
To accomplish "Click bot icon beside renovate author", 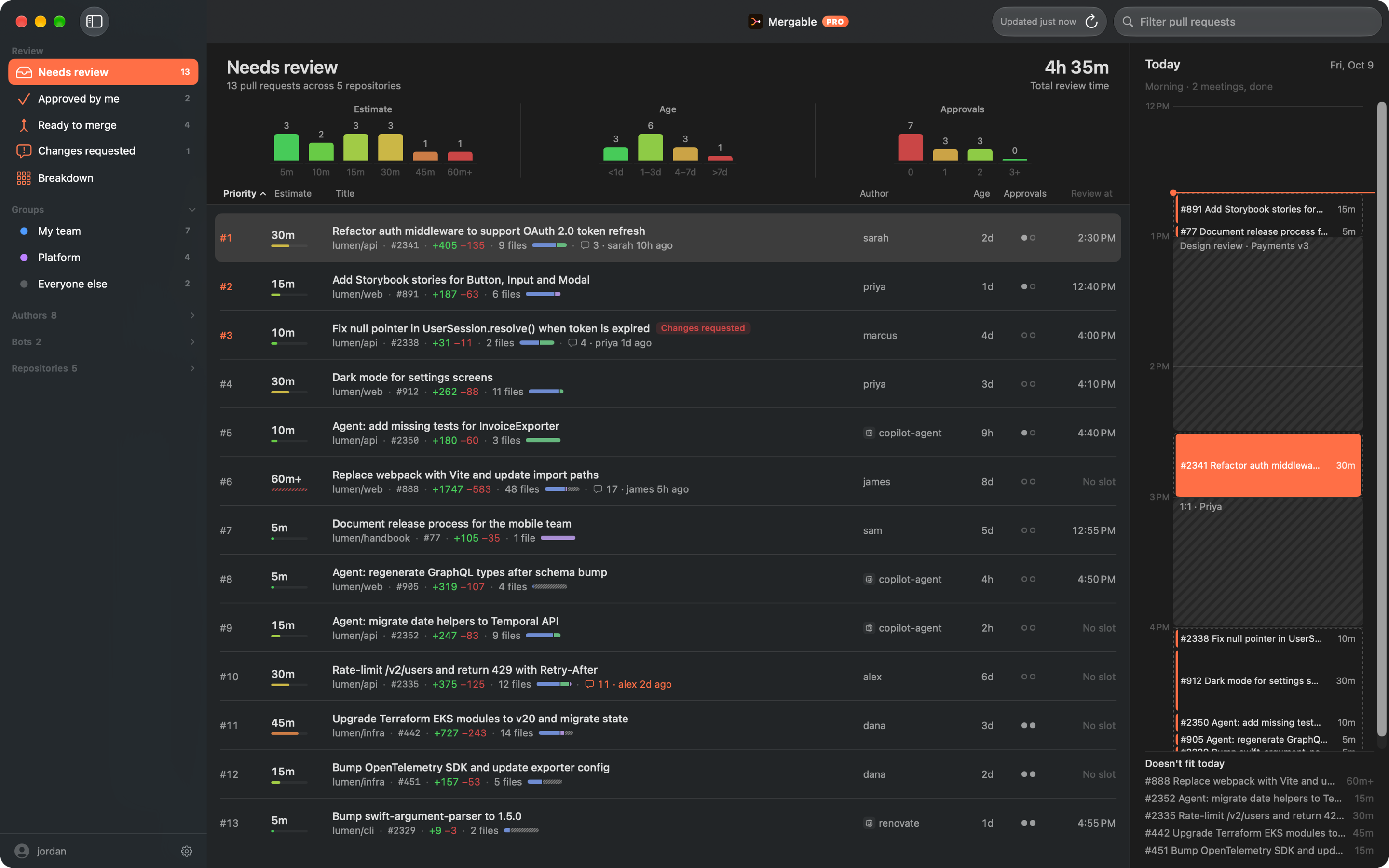I will tap(869, 823).
